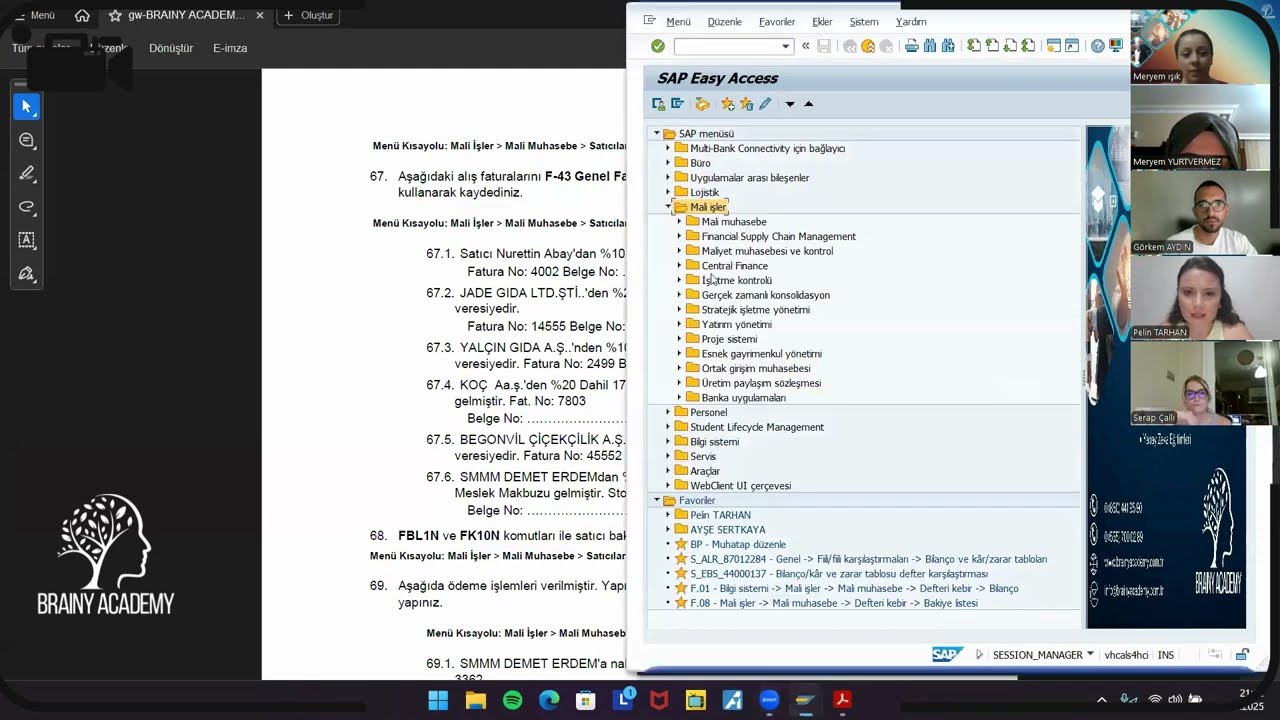This screenshot has width=1280, height=720.
Task: Click the Last Page icon in SAP toolbar
Action: click(x=1028, y=46)
